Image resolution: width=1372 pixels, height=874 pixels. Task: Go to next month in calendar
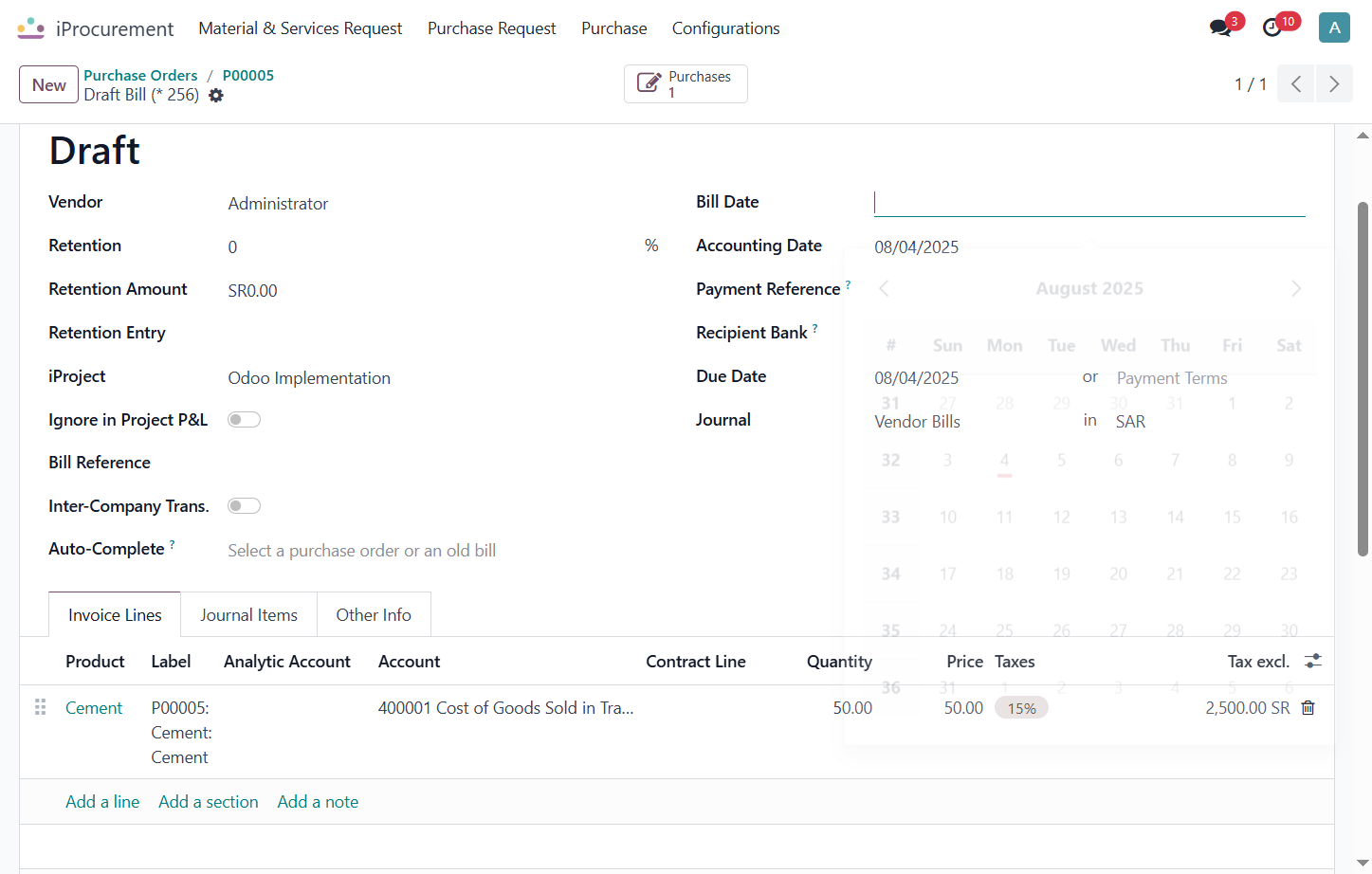click(1296, 288)
